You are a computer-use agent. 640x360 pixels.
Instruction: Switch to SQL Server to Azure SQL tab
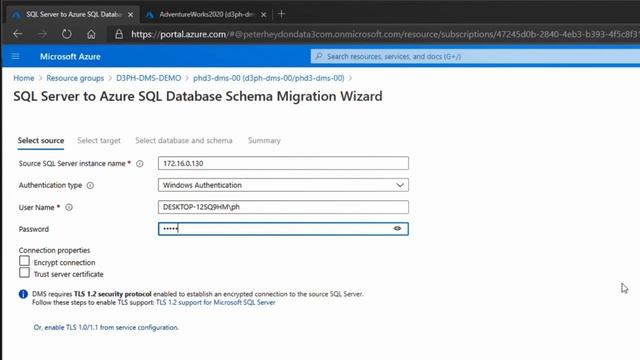[x=73, y=15]
